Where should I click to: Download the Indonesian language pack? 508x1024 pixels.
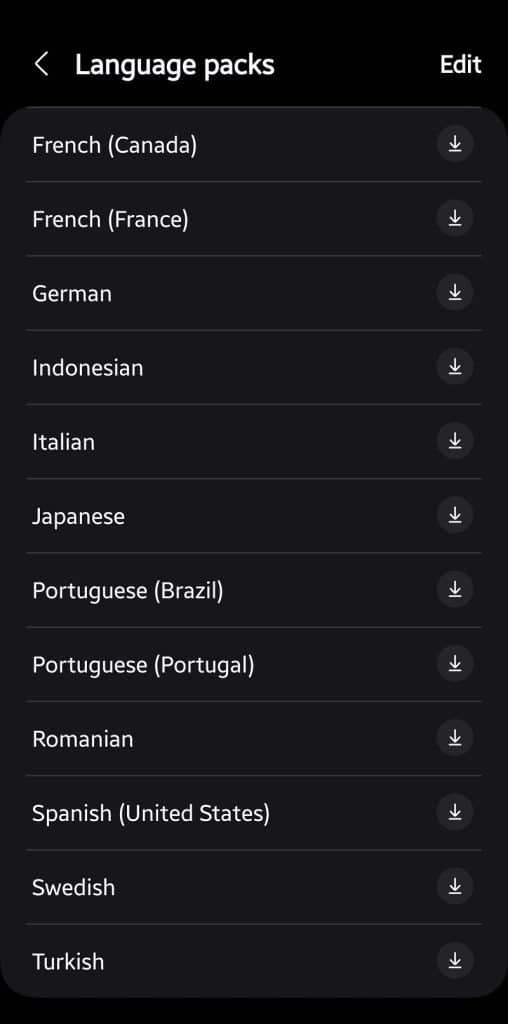[x=455, y=367]
